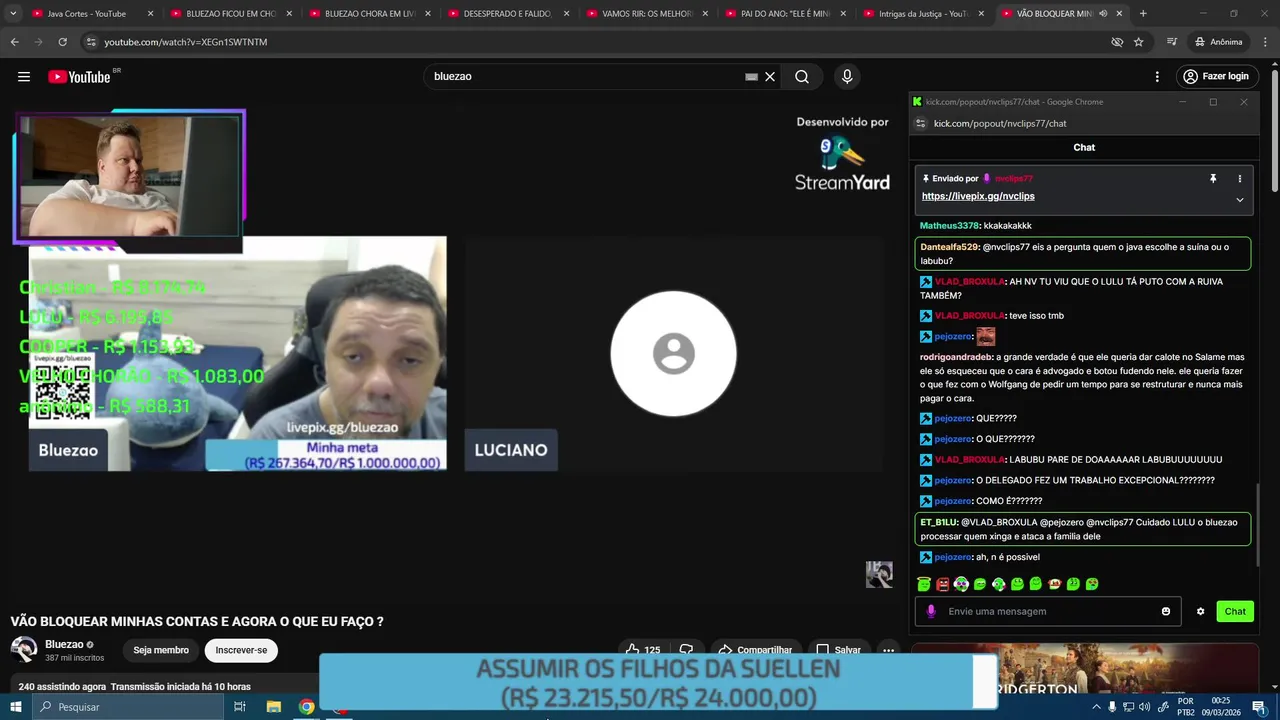The image size is (1280, 720).
Task: Insert the red angry emote
Action: coord(942,584)
